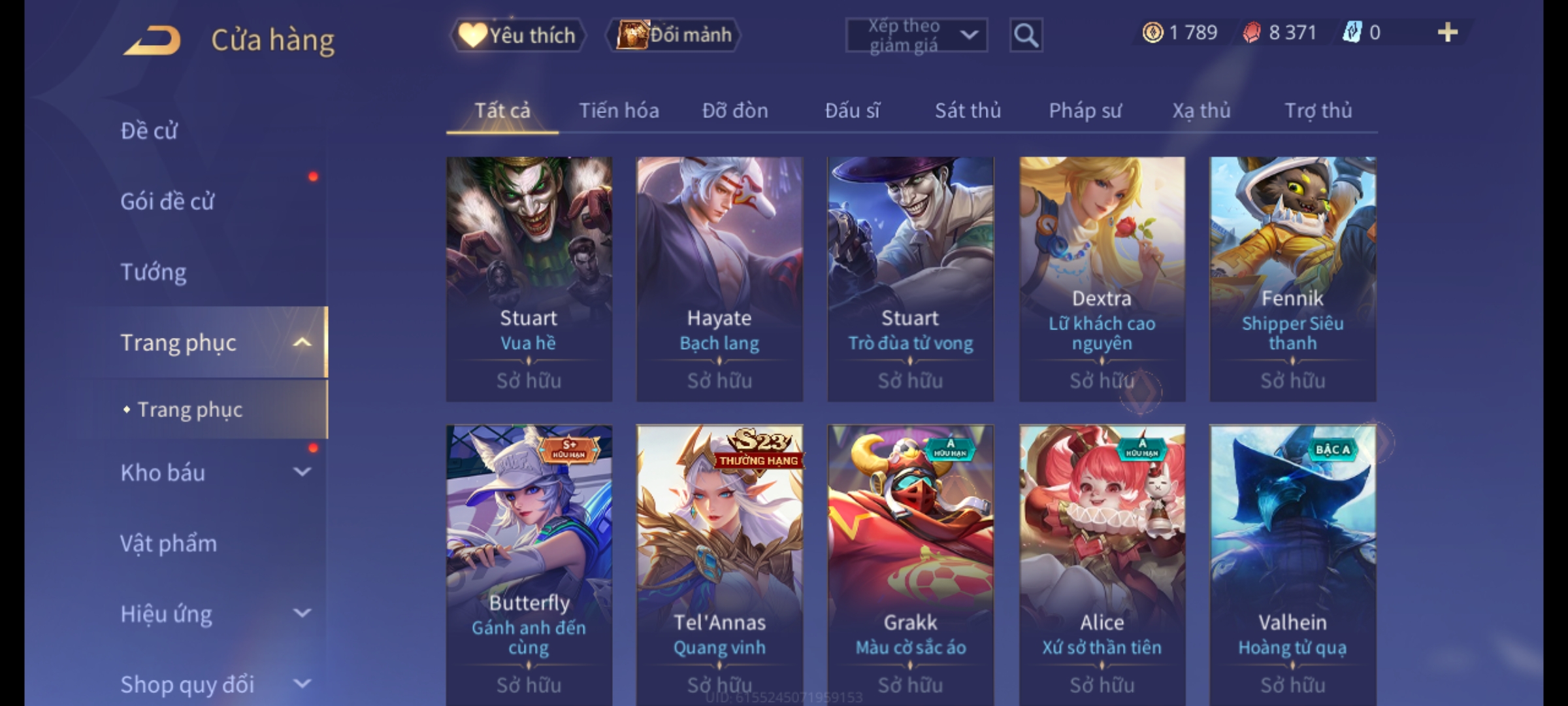This screenshot has width=1568, height=706.
Task: Collapse the Trang phục sidebar section
Action: click(x=302, y=343)
